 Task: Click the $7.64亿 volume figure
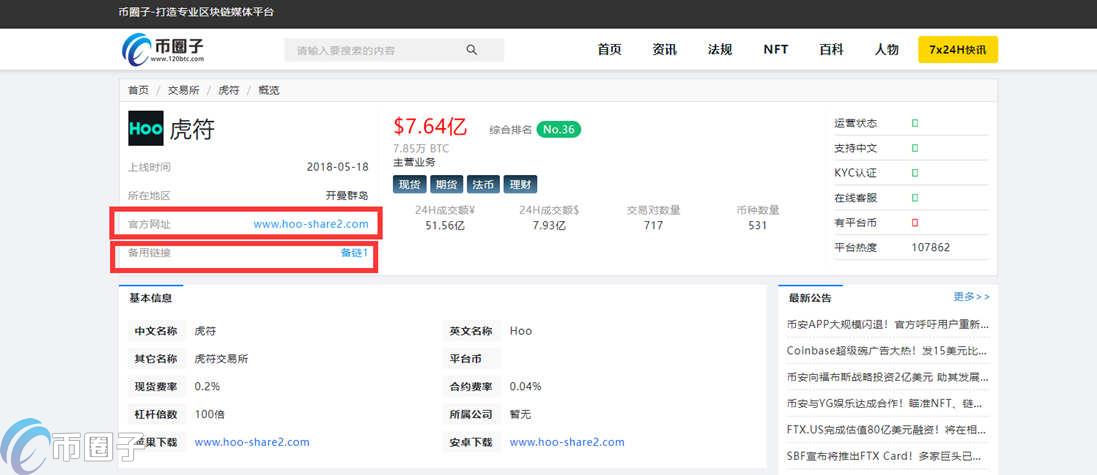(x=430, y=127)
